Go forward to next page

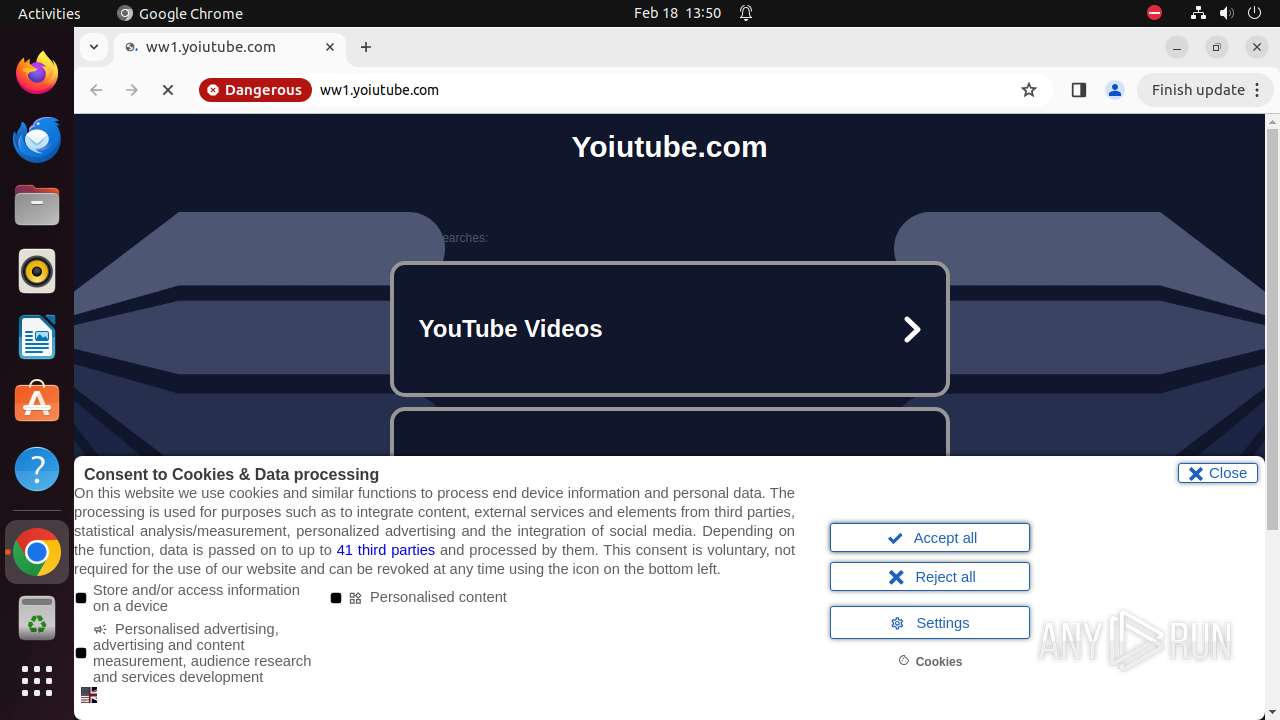[132, 90]
